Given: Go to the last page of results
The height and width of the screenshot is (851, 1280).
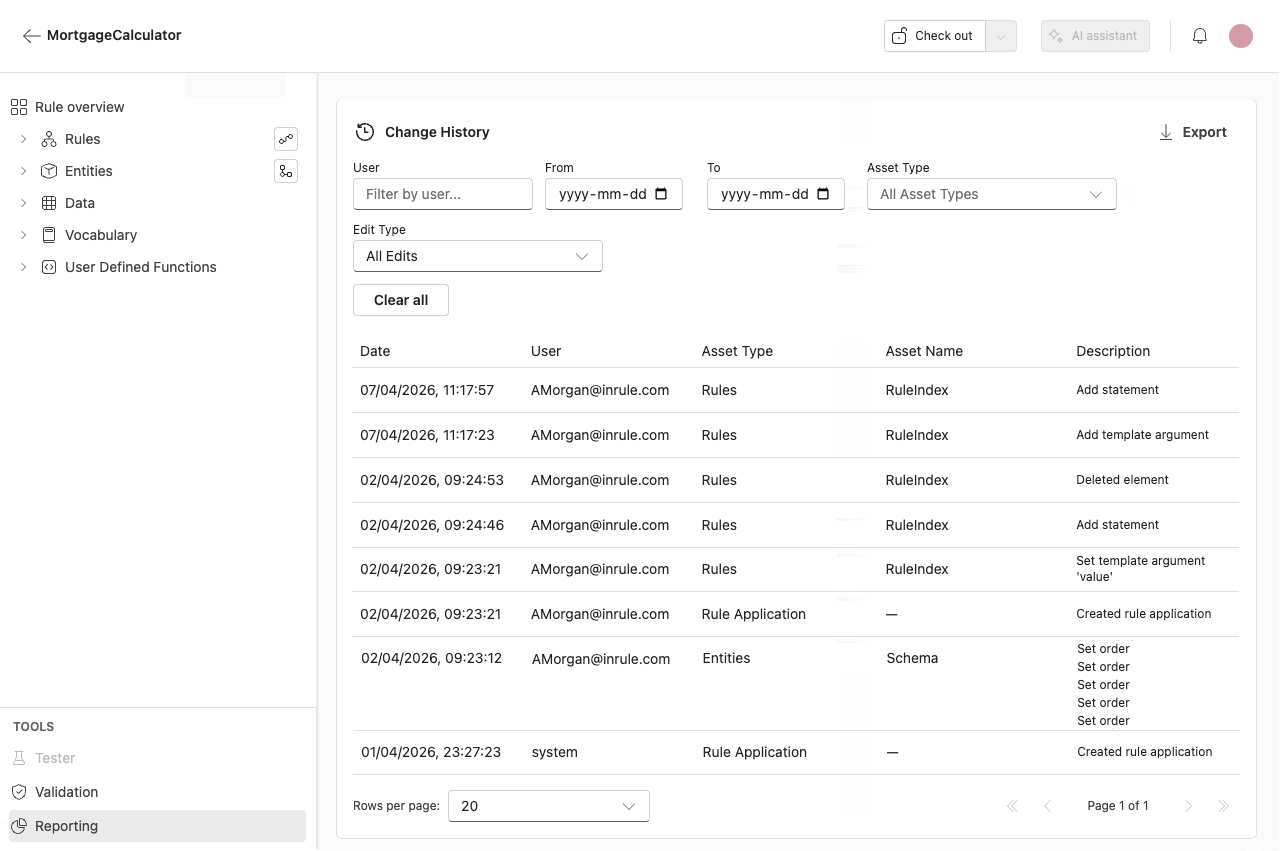Looking at the screenshot, I should (1223, 806).
